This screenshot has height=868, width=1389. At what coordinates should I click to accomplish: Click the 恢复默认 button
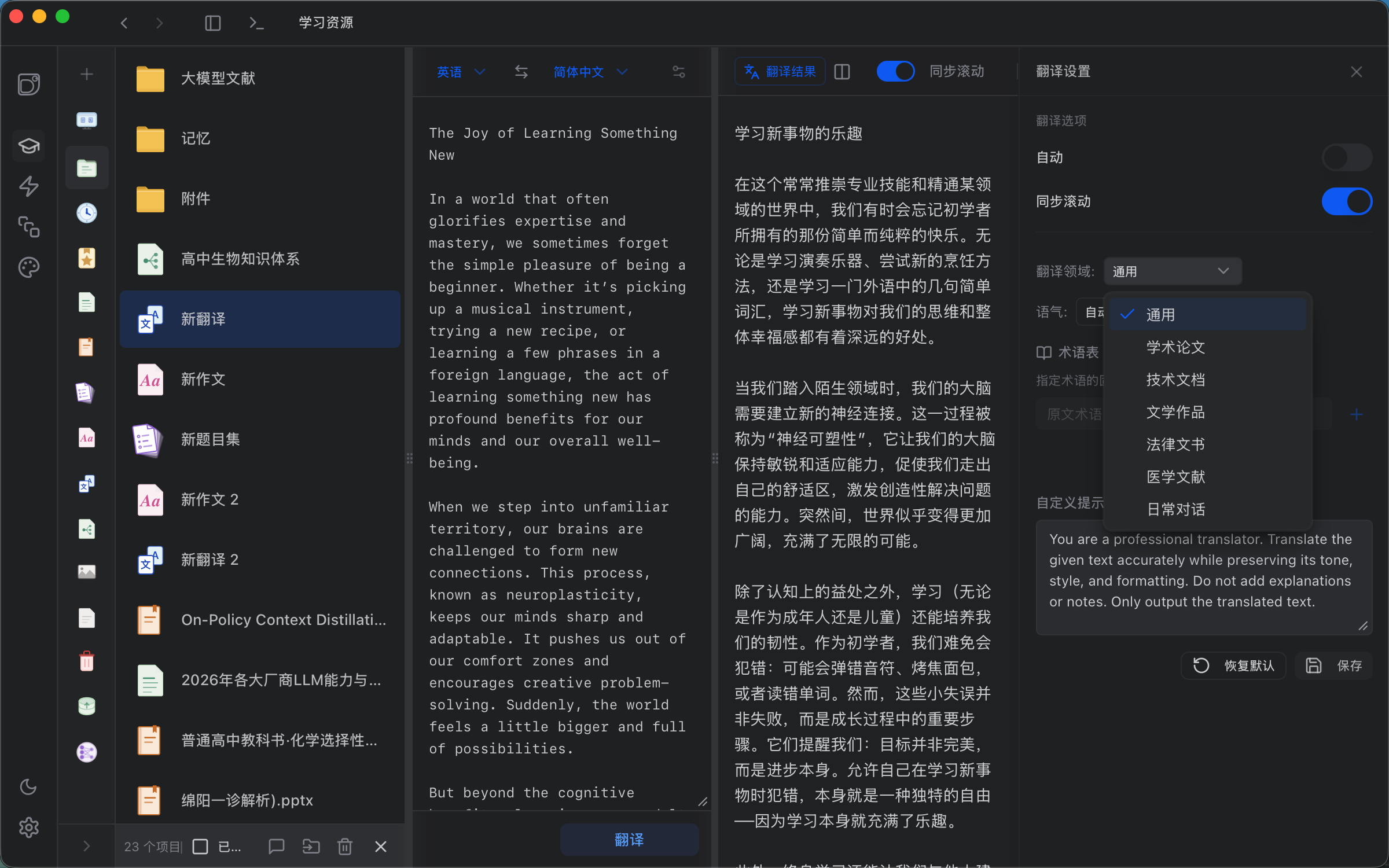pyautogui.click(x=1233, y=665)
